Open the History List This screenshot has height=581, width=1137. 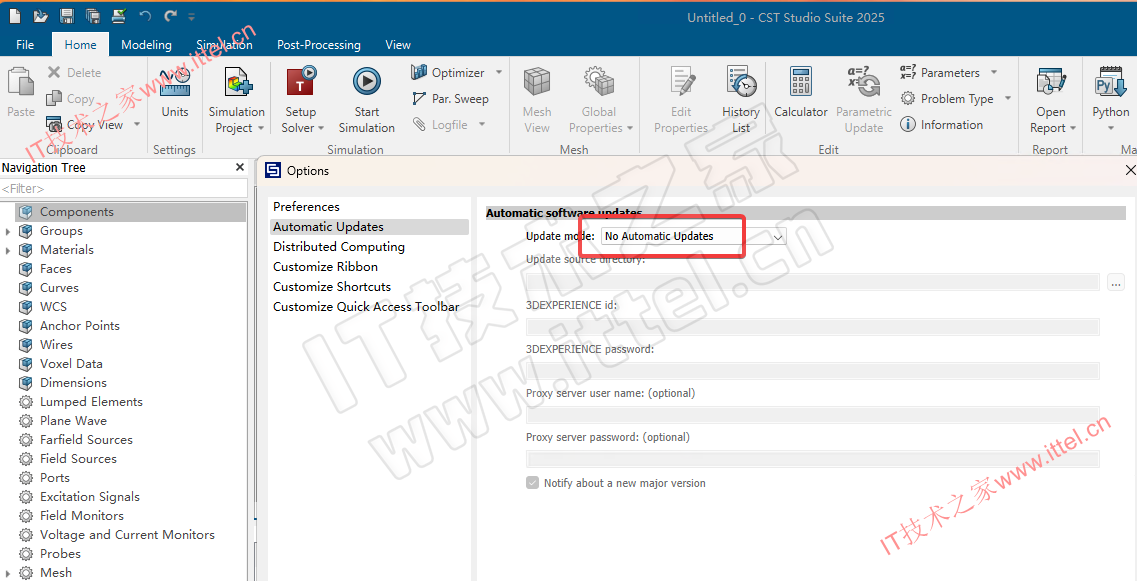coord(740,99)
